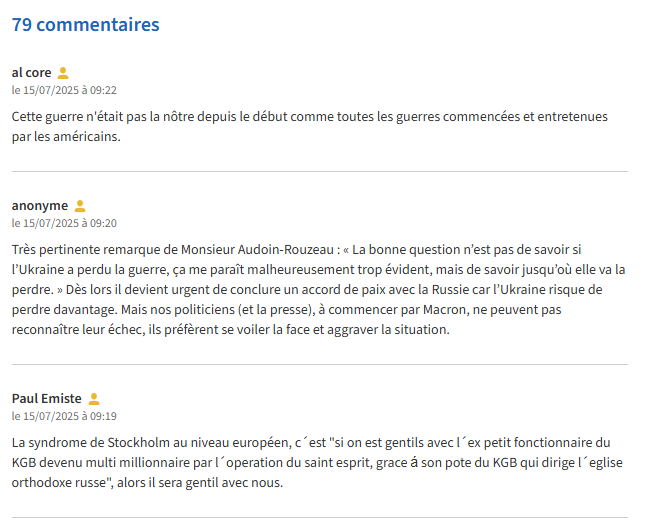Click the divider under anonyme's comment

[320, 364]
